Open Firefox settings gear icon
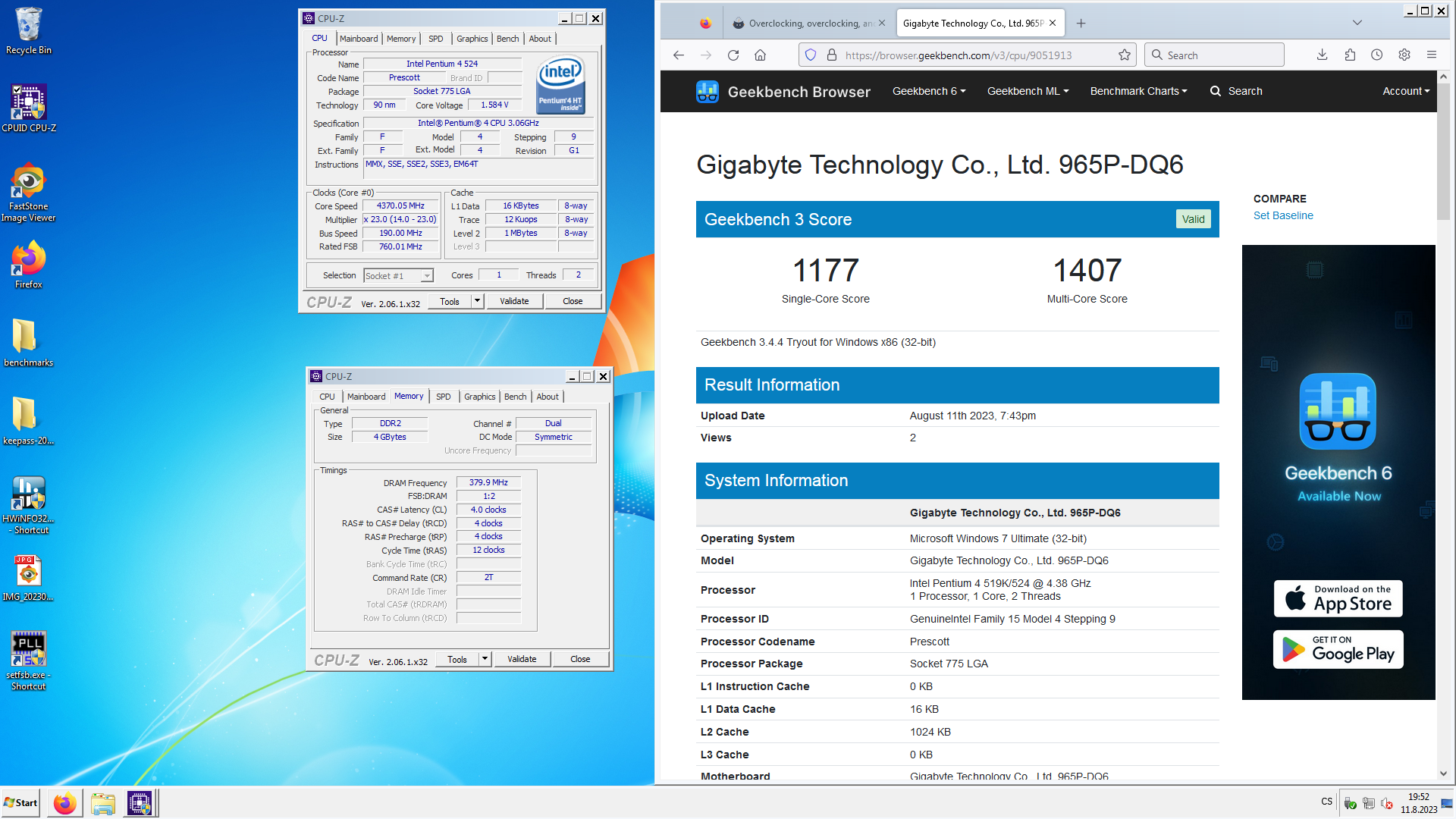This screenshot has height=819, width=1456. coord(1404,55)
